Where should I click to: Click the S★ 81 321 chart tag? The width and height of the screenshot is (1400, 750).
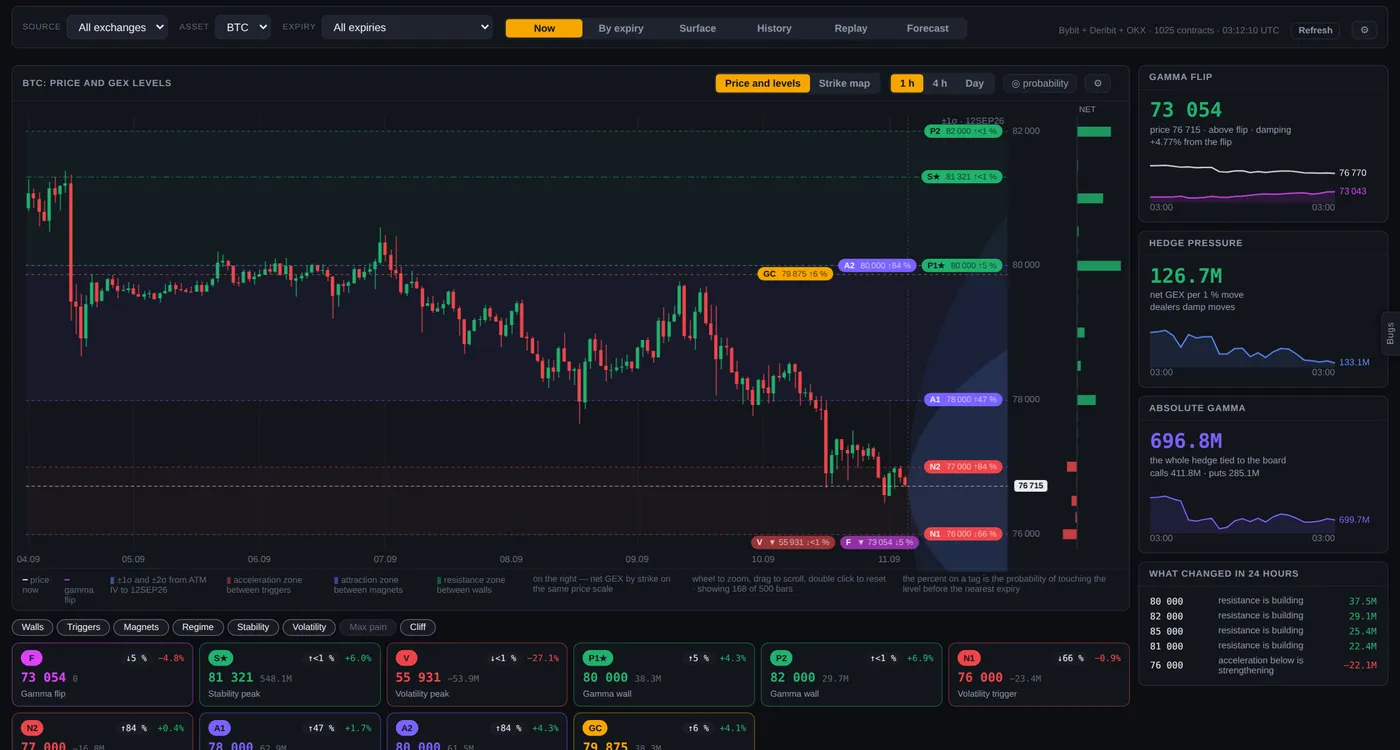[x=962, y=177]
